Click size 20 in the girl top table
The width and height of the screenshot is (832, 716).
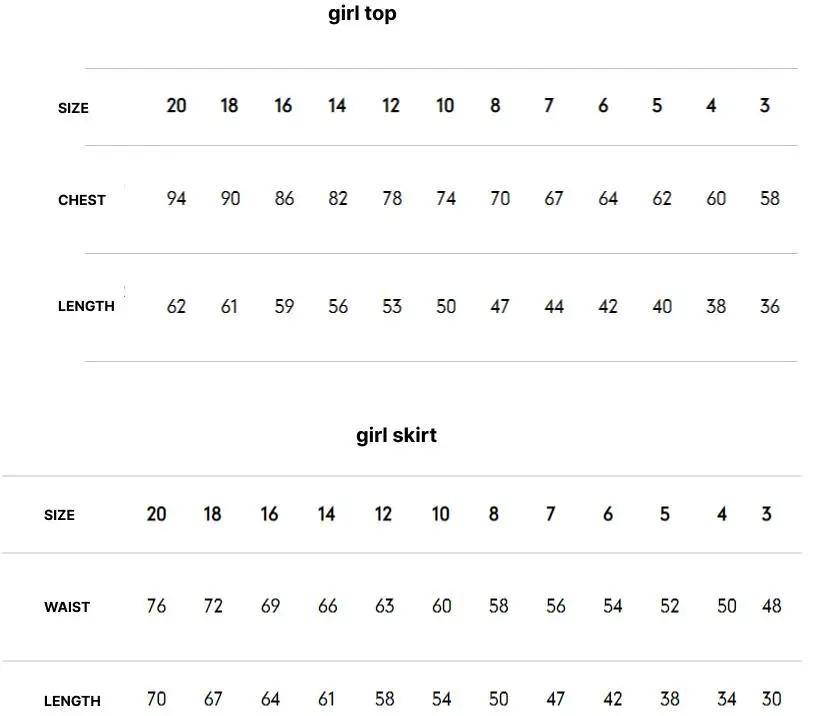(x=176, y=106)
